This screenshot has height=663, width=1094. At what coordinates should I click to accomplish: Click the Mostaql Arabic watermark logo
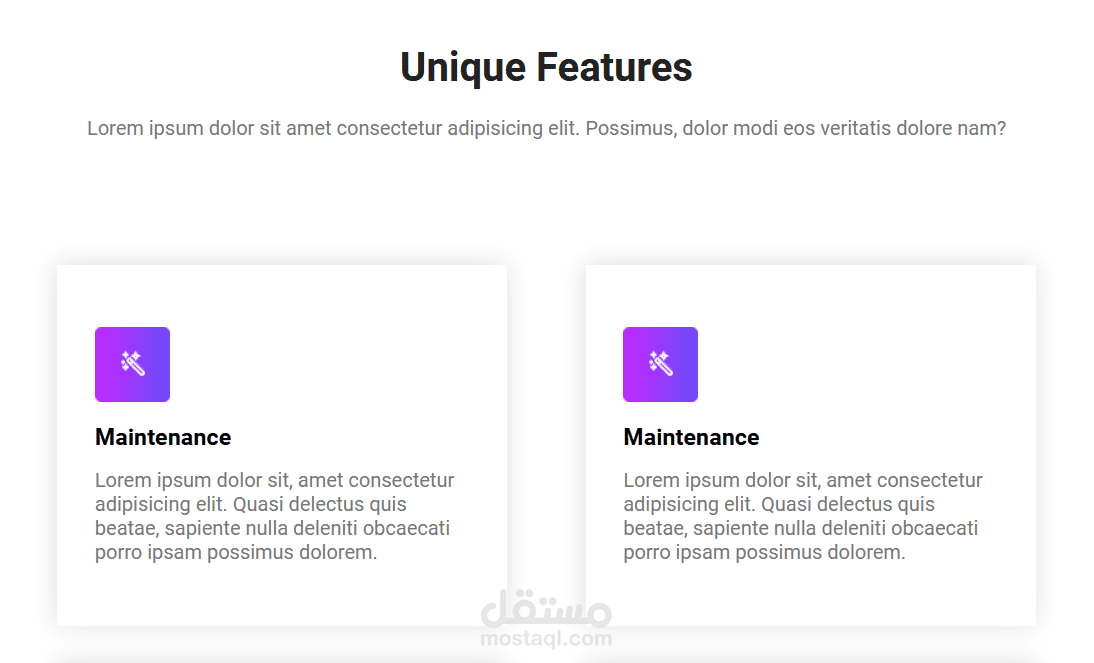click(546, 607)
